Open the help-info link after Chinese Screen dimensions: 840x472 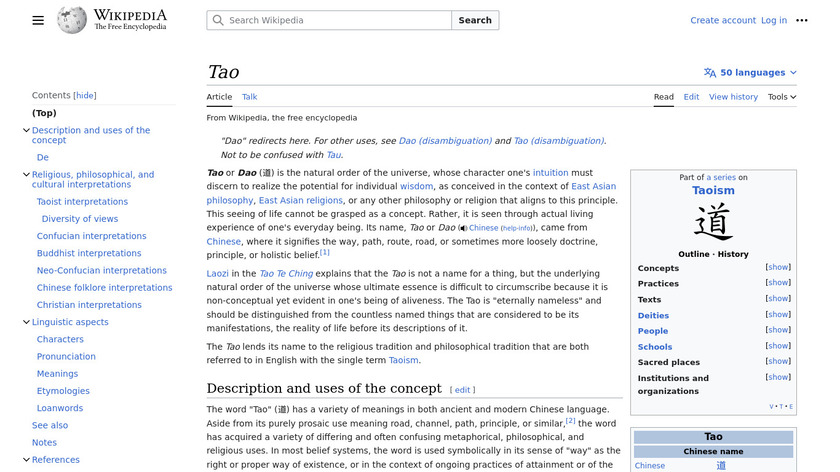coord(518,228)
